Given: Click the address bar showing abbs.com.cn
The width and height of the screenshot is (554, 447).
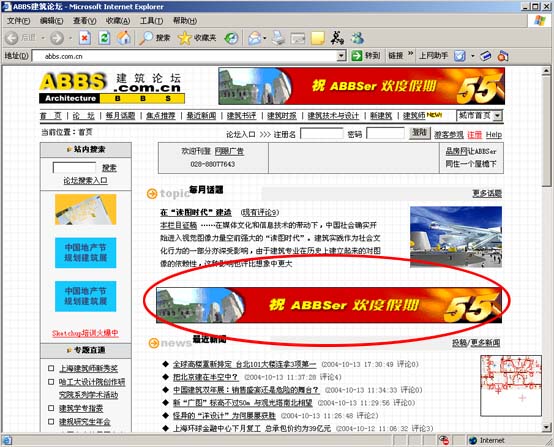Looking at the screenshot, I should point(185,56).
